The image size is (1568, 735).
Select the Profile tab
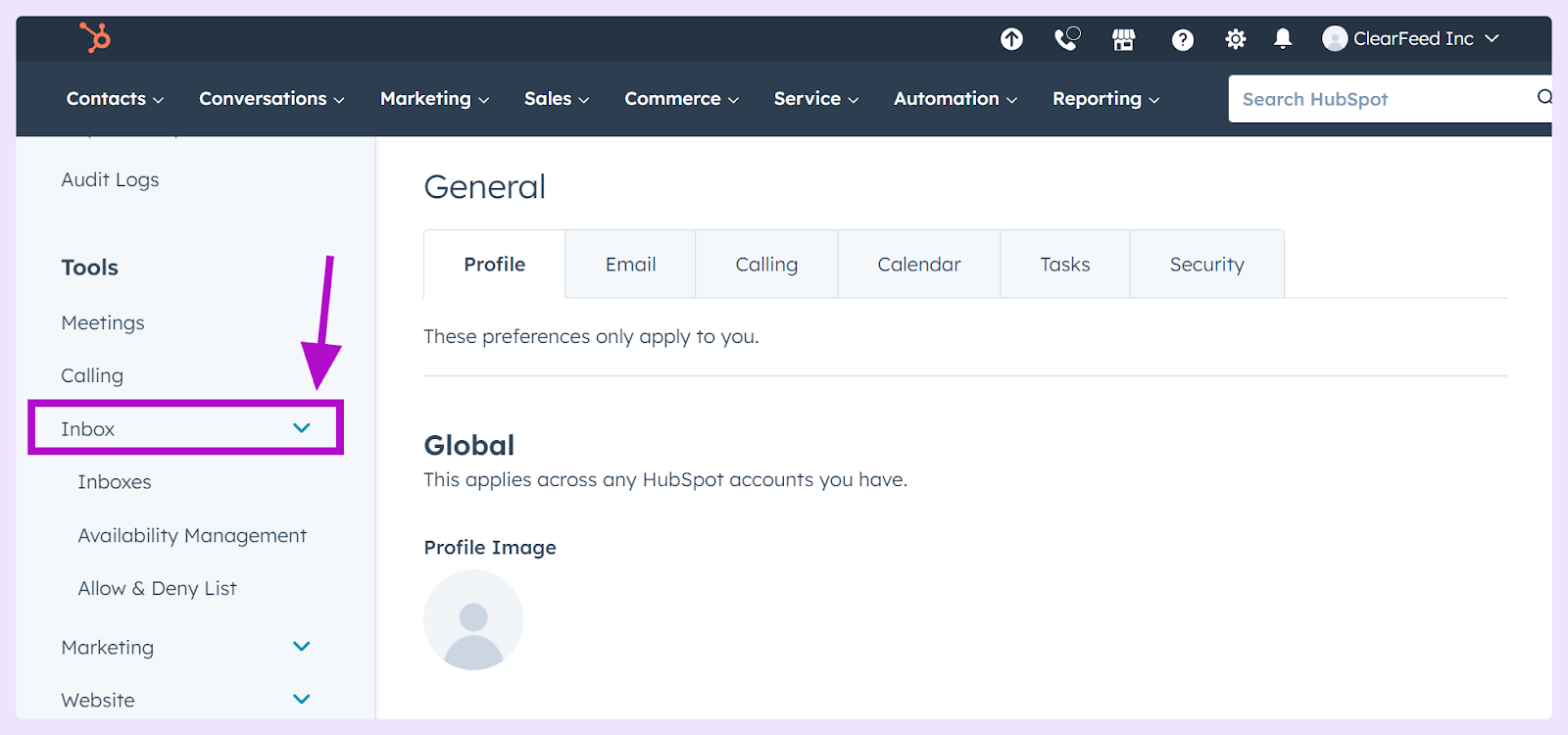coord(494,265)
